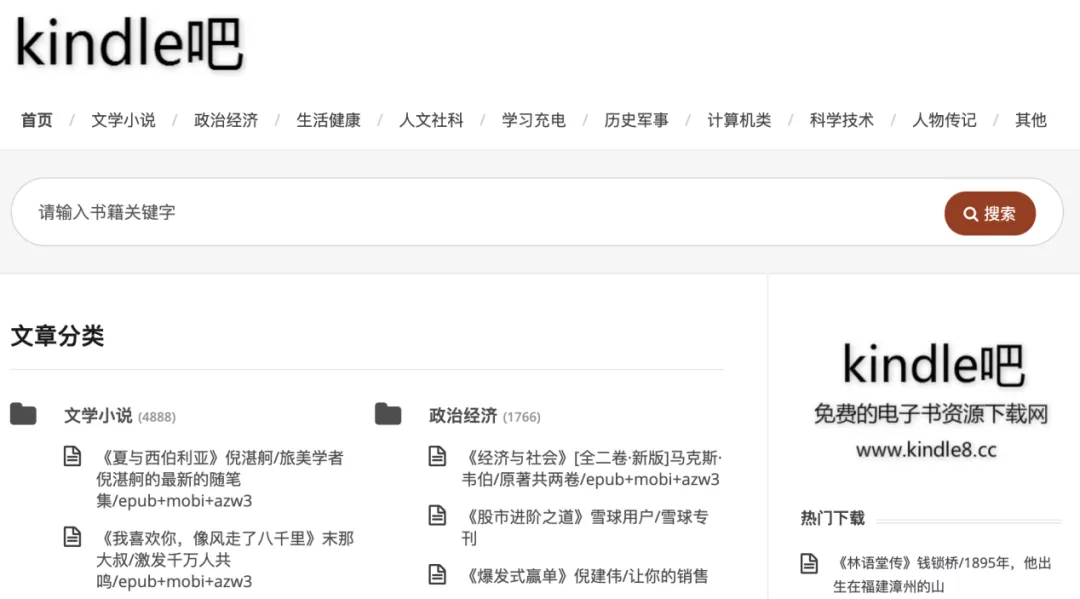Click document icon next to 《经济与社会》
1080x599 pixels.
point(437,456)
